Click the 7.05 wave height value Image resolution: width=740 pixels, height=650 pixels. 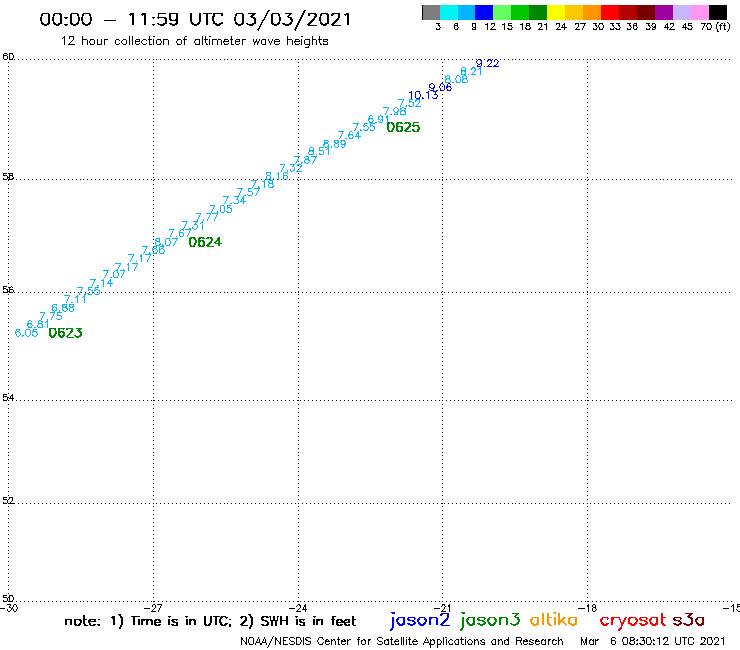pos(221,209)
